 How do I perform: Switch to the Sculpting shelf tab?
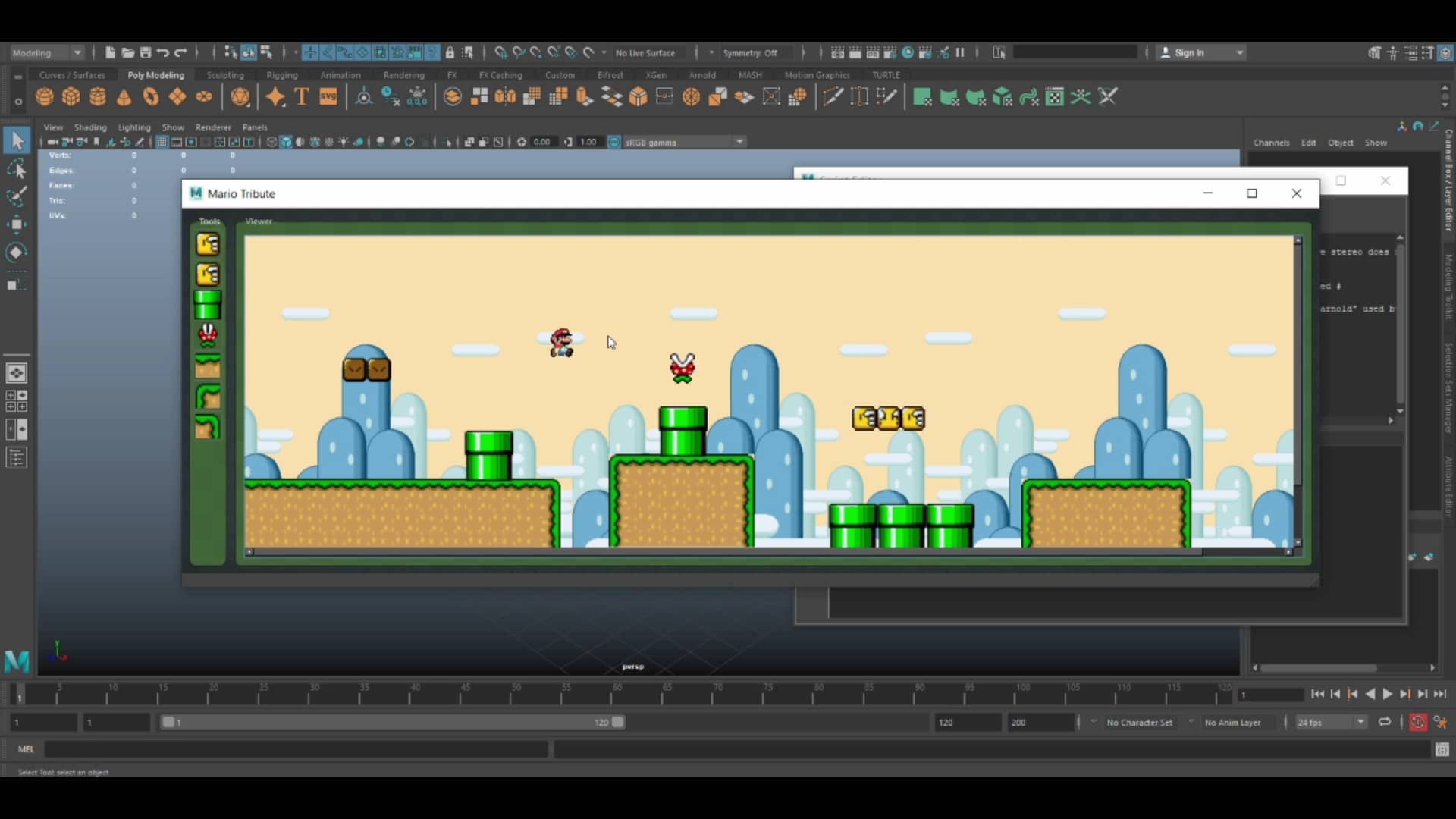tap(225, 75)
